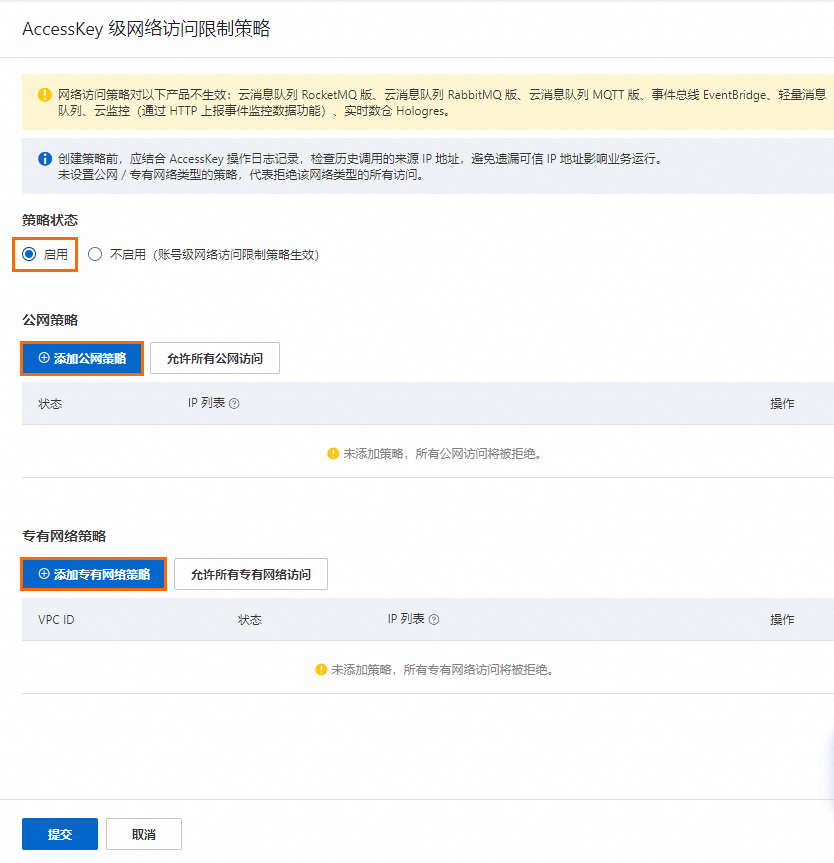This screenshot has height=863, width=834.
Task: Submit the policy with 提交 button
Action: (x=59, y=833)
